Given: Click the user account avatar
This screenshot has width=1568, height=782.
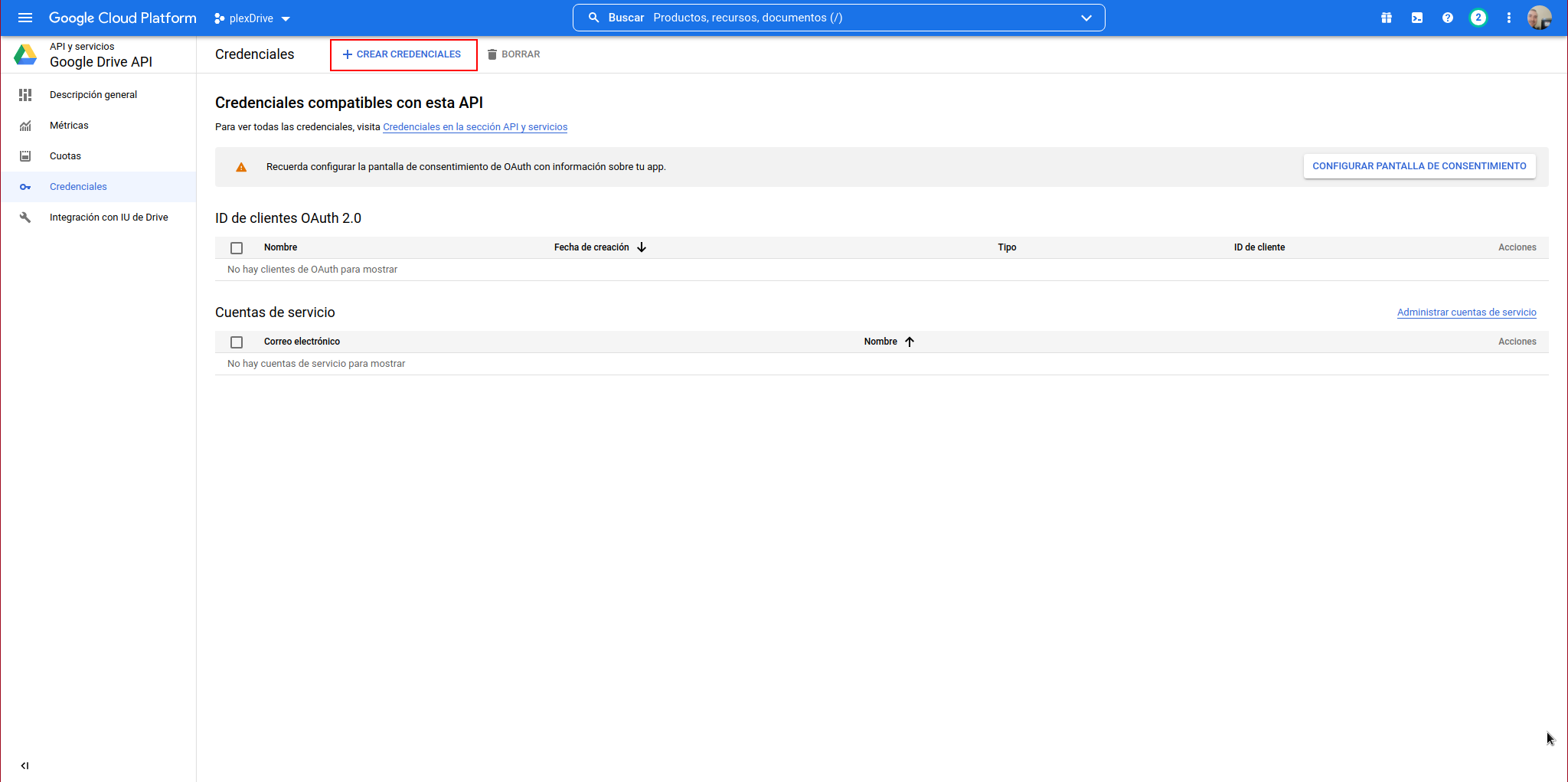Looking at the screenshot, I should point(1539,18).
